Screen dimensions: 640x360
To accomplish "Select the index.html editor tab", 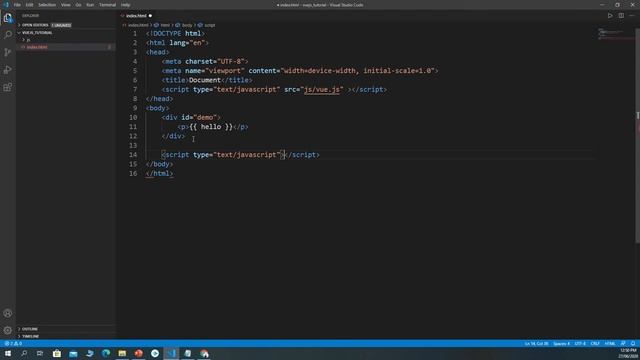I will [x=136, y=16].
